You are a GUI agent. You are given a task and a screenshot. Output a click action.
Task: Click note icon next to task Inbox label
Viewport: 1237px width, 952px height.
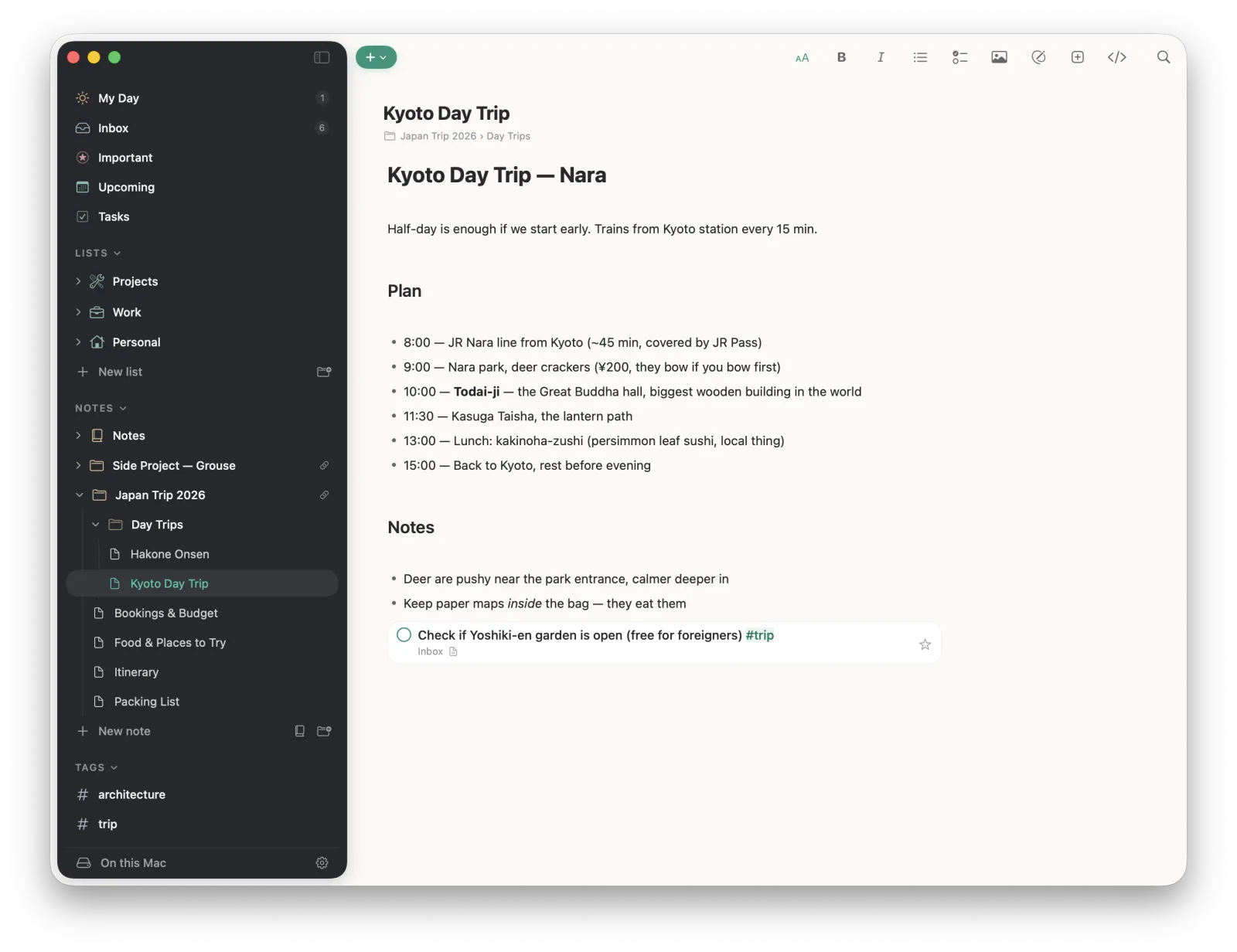pos(454,651)
